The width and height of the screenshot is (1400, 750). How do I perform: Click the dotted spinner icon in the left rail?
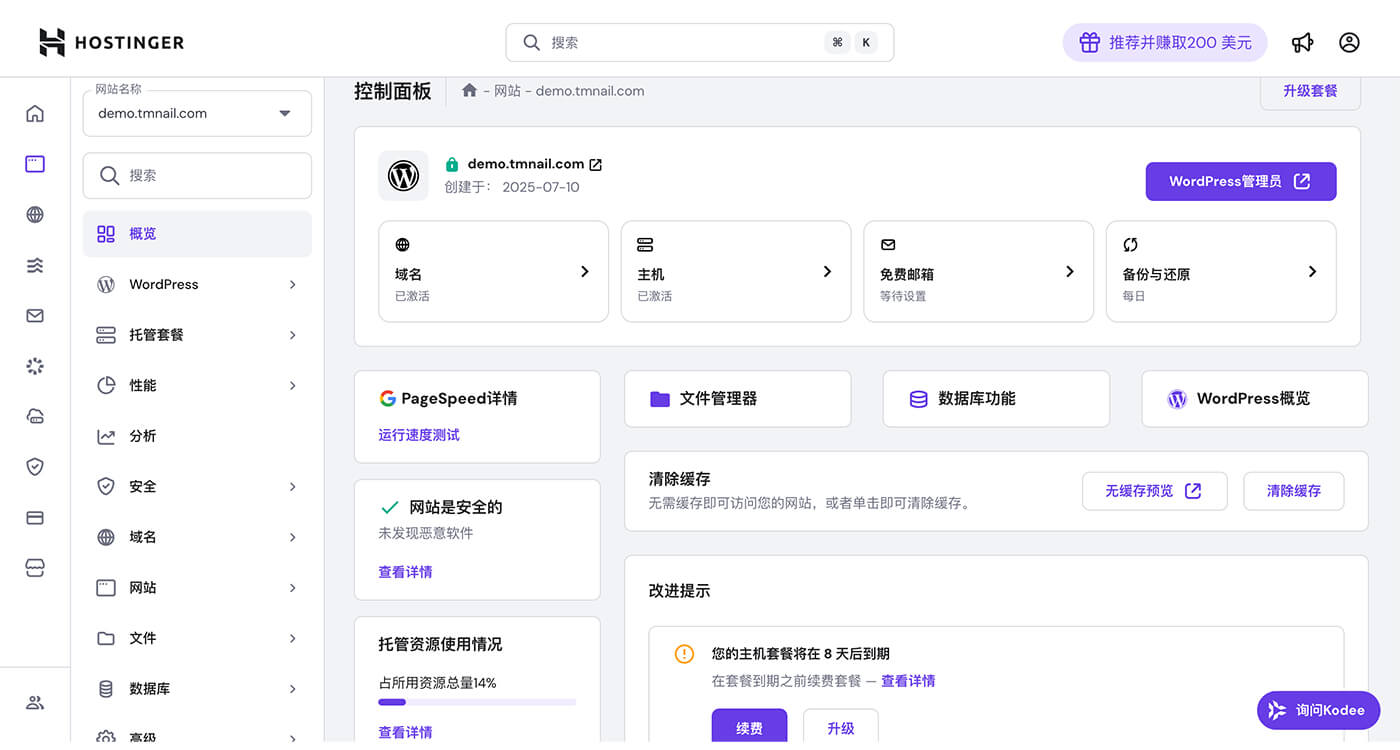pos(35,366)
